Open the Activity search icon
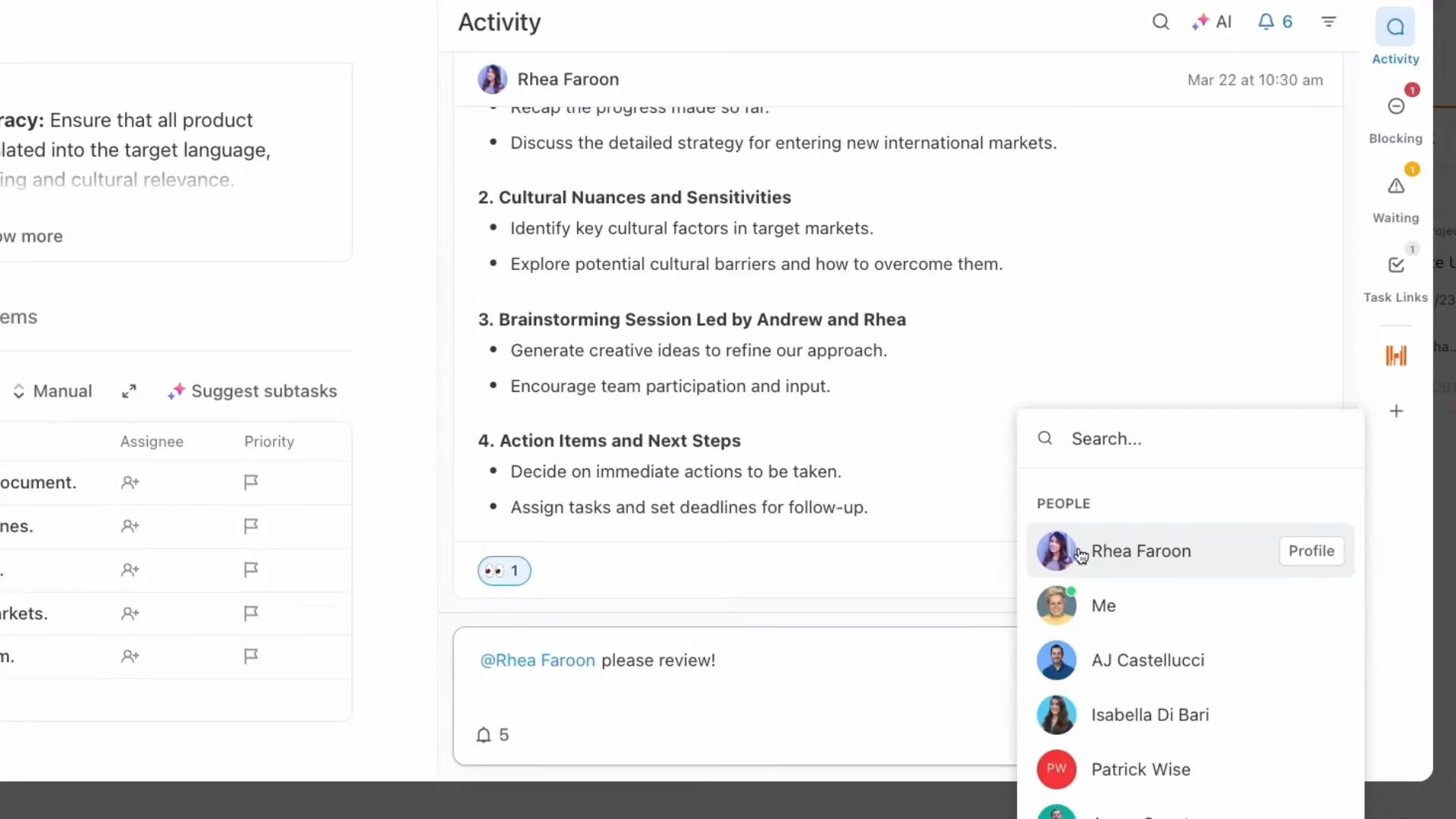Viewport: 1456px width, 819px height. pos(1160,22)
